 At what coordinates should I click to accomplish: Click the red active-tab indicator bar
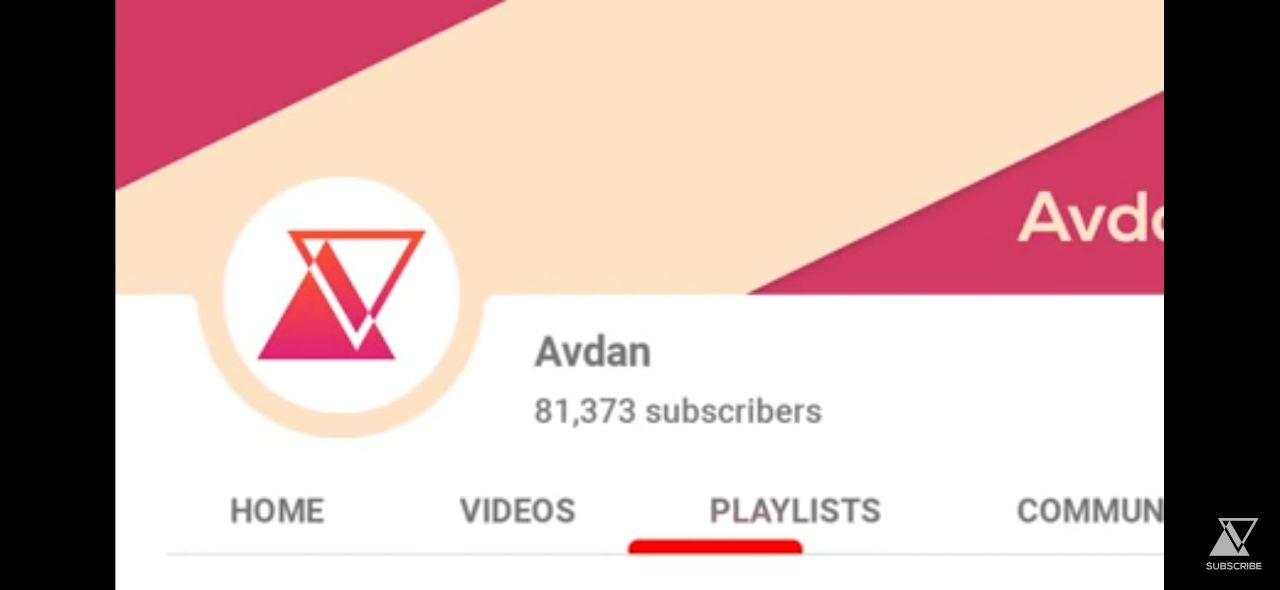tap(715, 546)
